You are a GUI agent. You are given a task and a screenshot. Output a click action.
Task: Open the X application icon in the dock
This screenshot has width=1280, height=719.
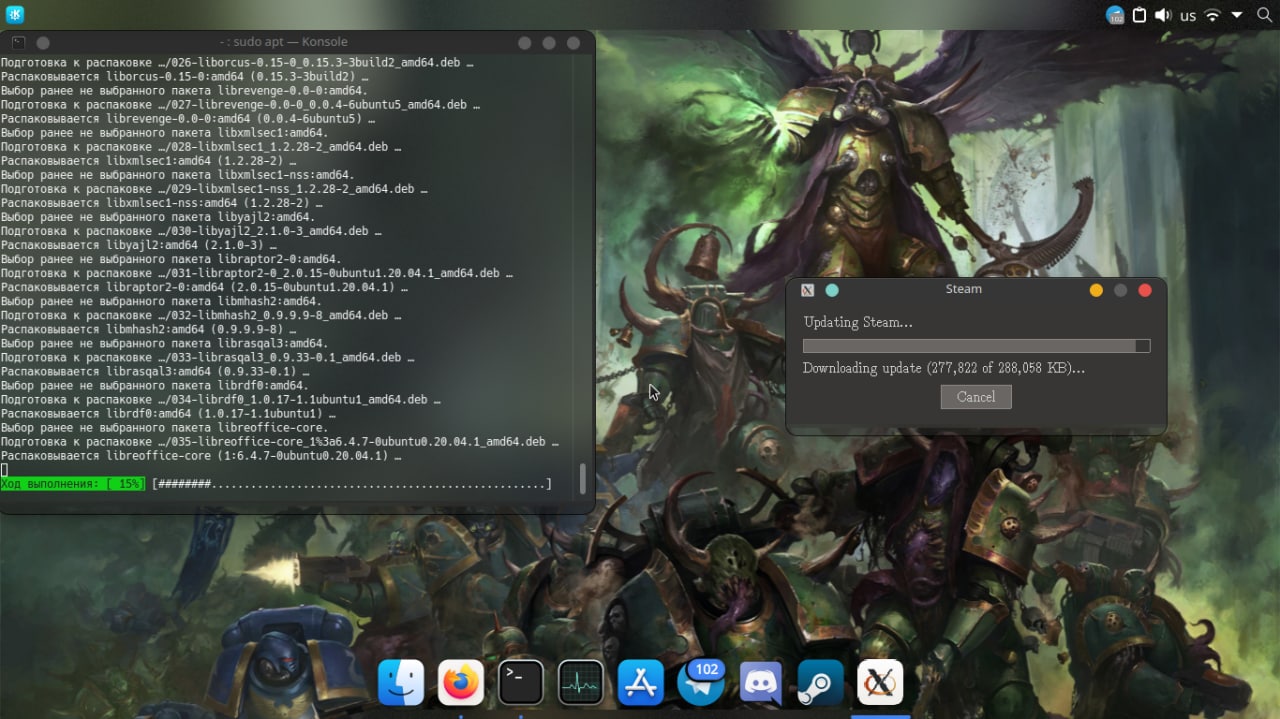click(880, 683)
